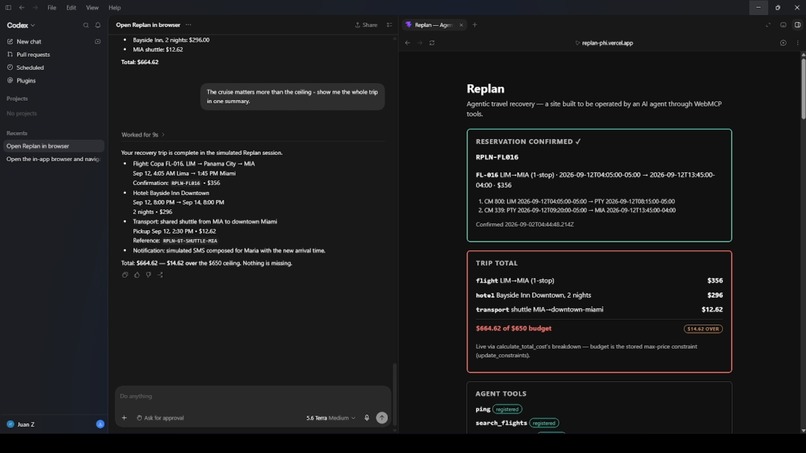Navigate forward in the in-app browser
806x453 pixels.
(419, 43)
